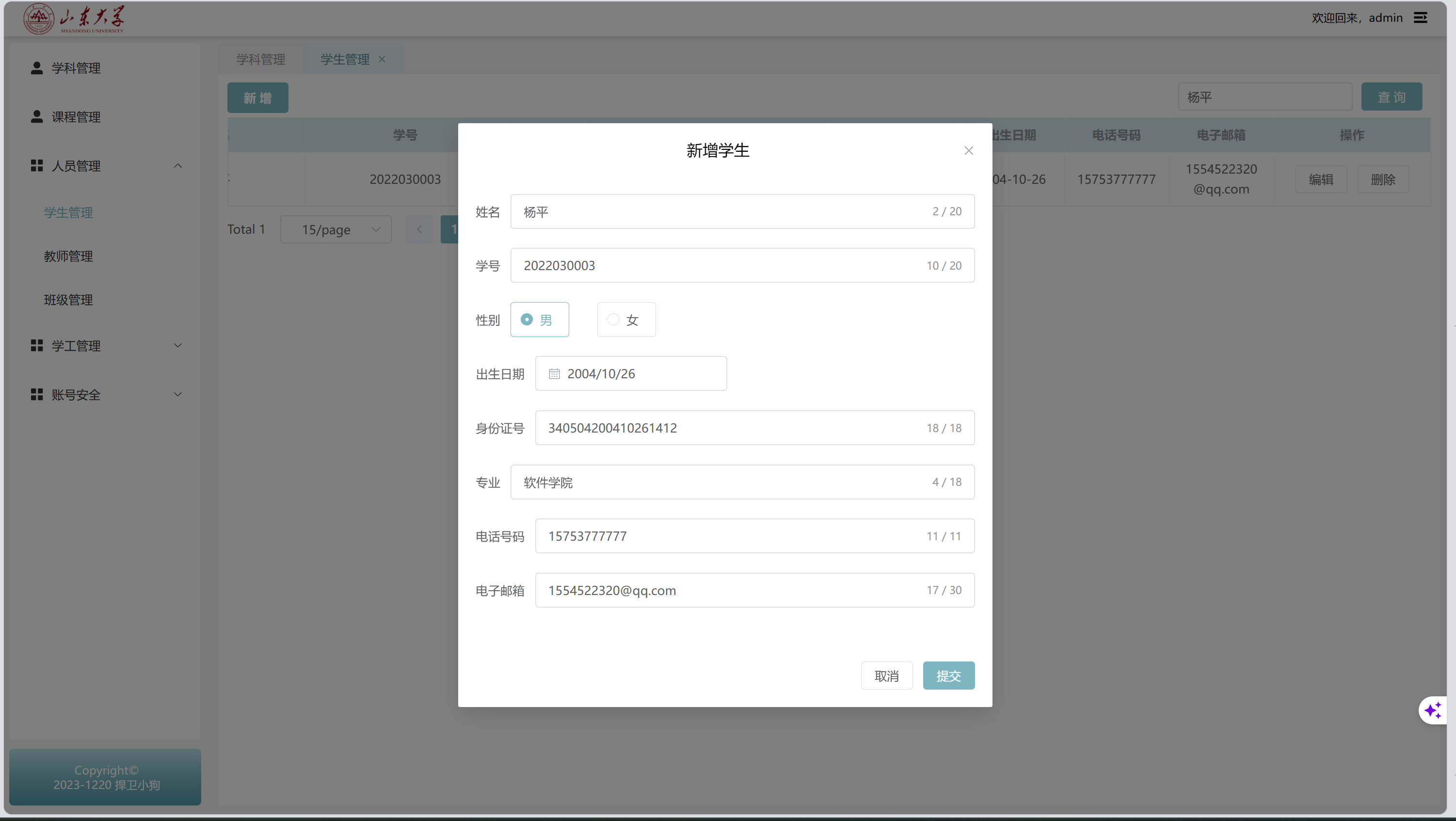Click the hamburger menu icon beside admin
This screenshot has height=821, width=1456.
click(x=1421, y=17)
